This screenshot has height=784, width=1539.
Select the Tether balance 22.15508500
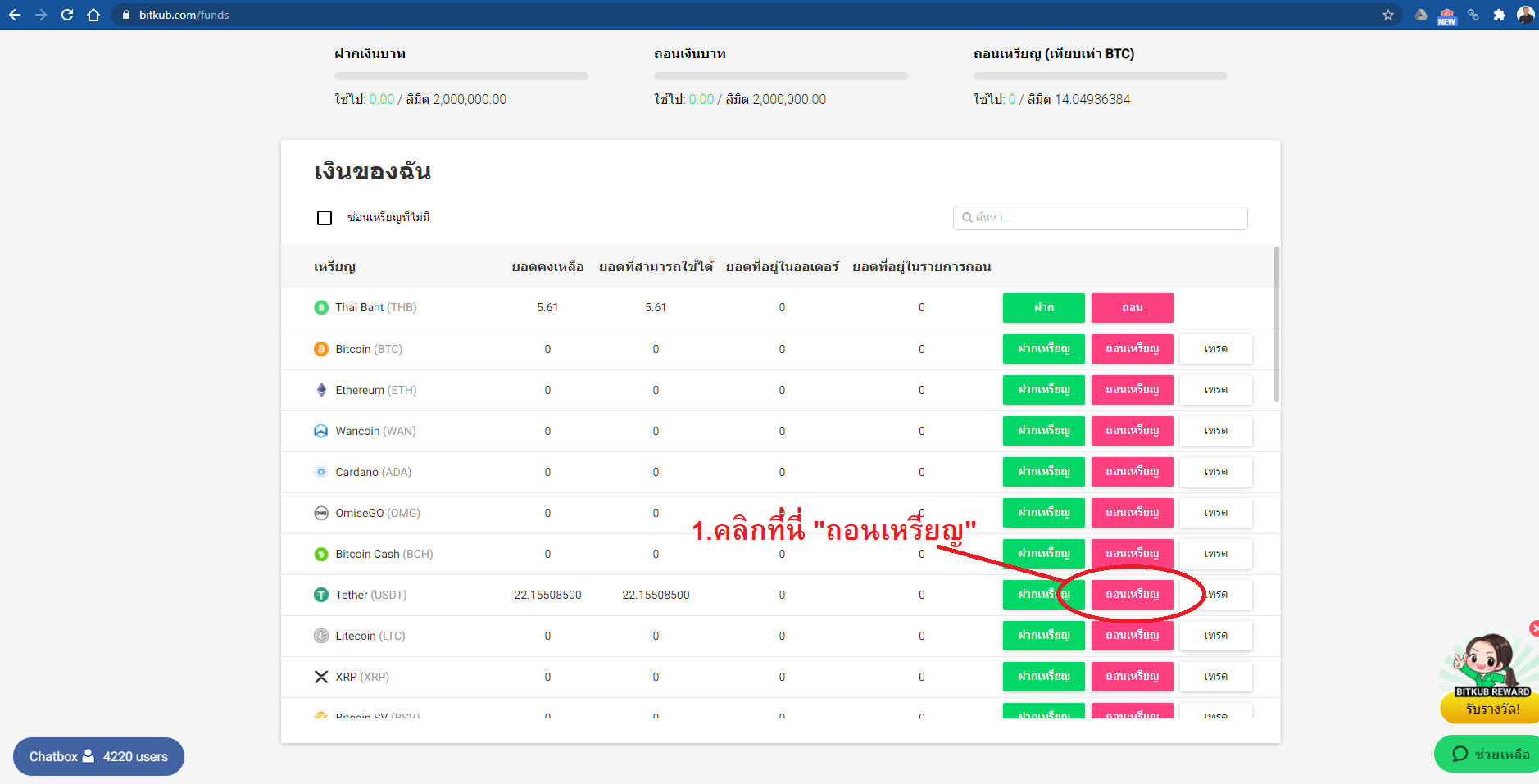pos(547,595)
